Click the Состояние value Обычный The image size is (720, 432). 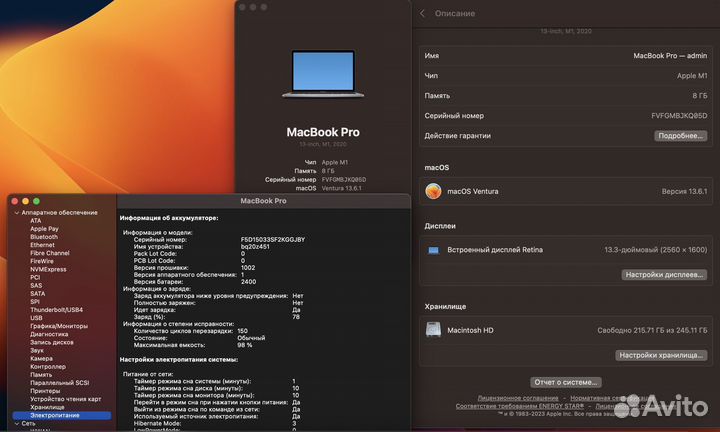[251, 338]
